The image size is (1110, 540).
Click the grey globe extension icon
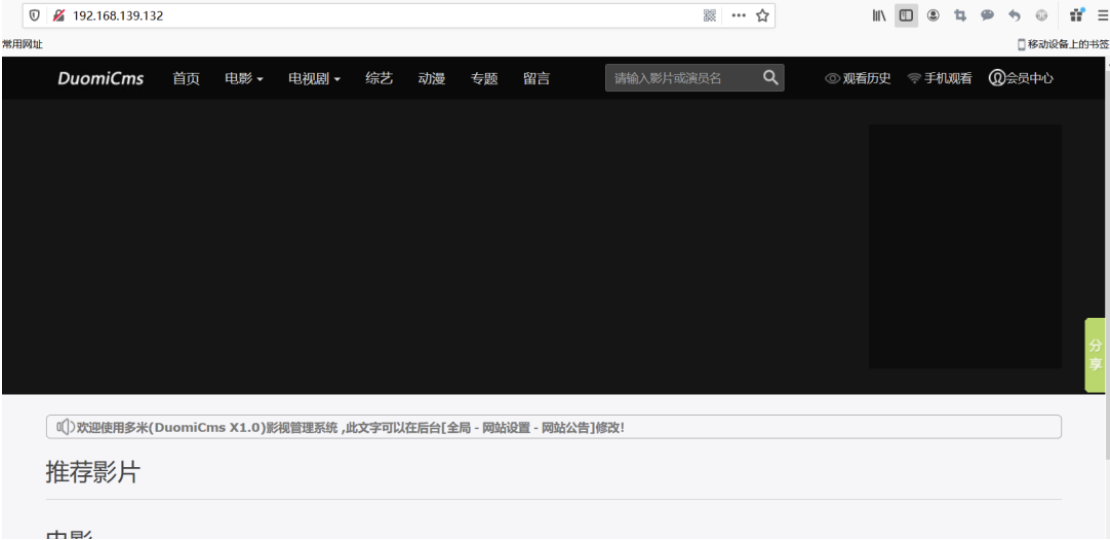pyautogui.click(x=1041, y=16)
